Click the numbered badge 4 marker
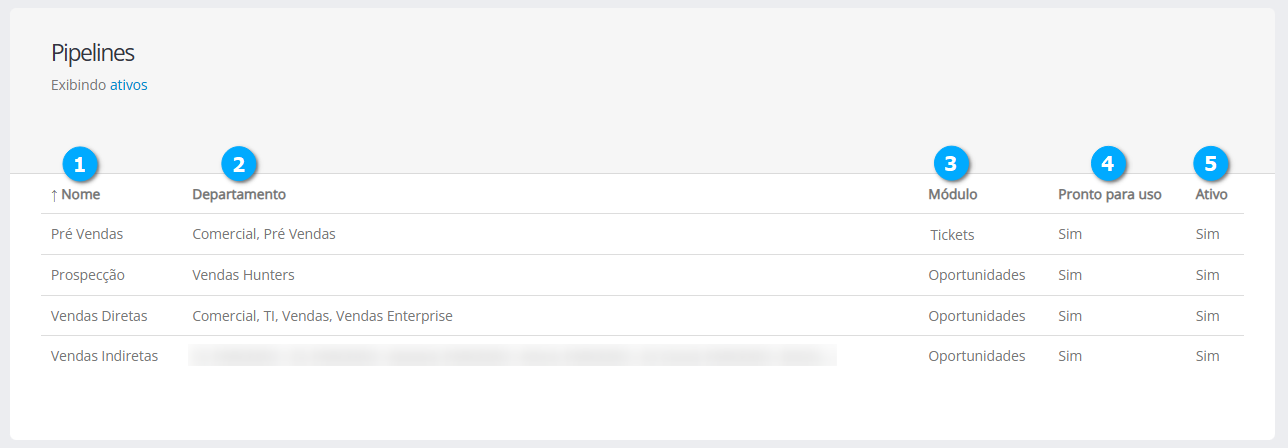This screenshot has width=1288, height=448. (x=1107, y=164)
